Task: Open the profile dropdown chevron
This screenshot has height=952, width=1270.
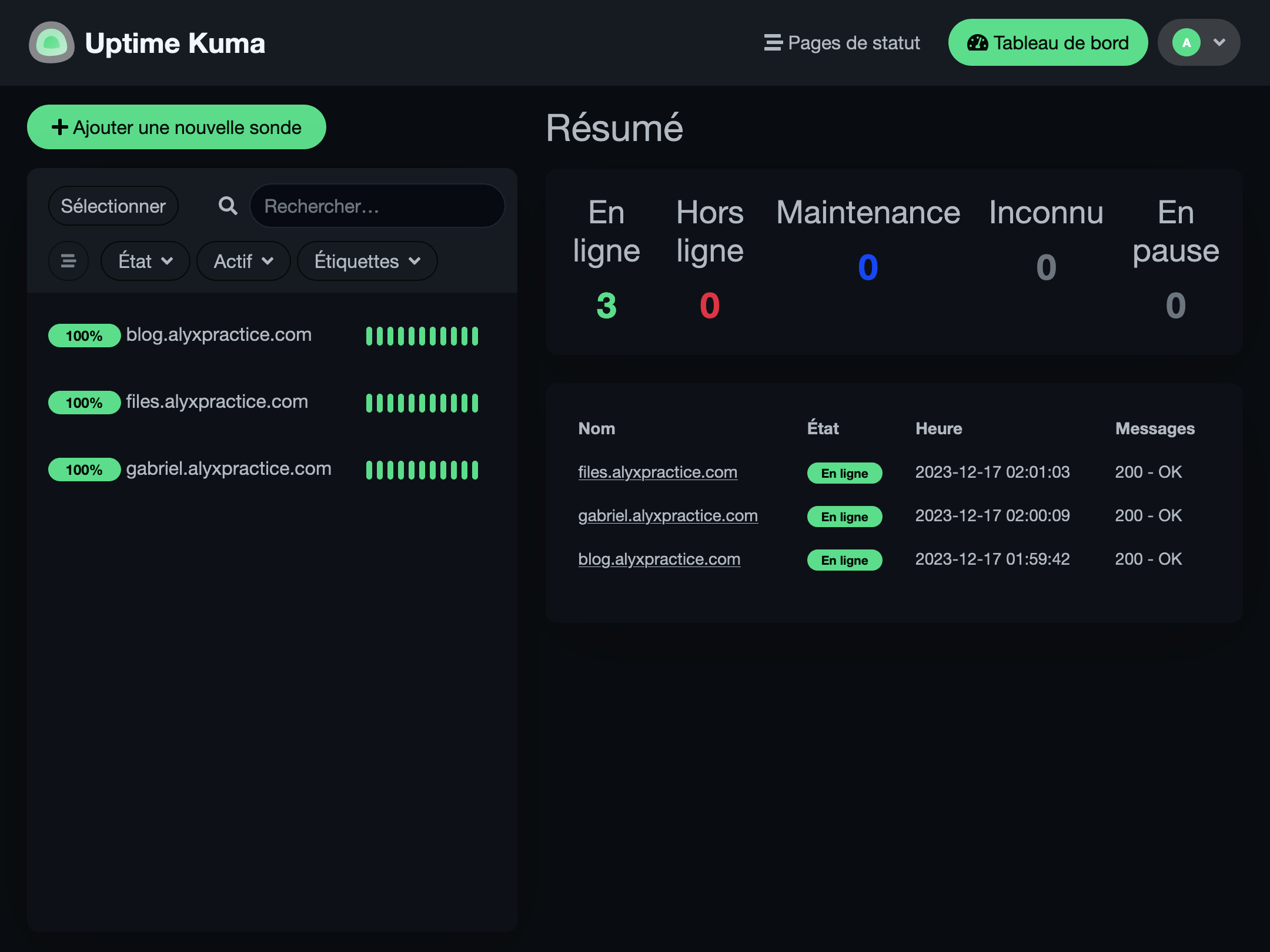Action: pyautogui.click(x=1219, y=42)
